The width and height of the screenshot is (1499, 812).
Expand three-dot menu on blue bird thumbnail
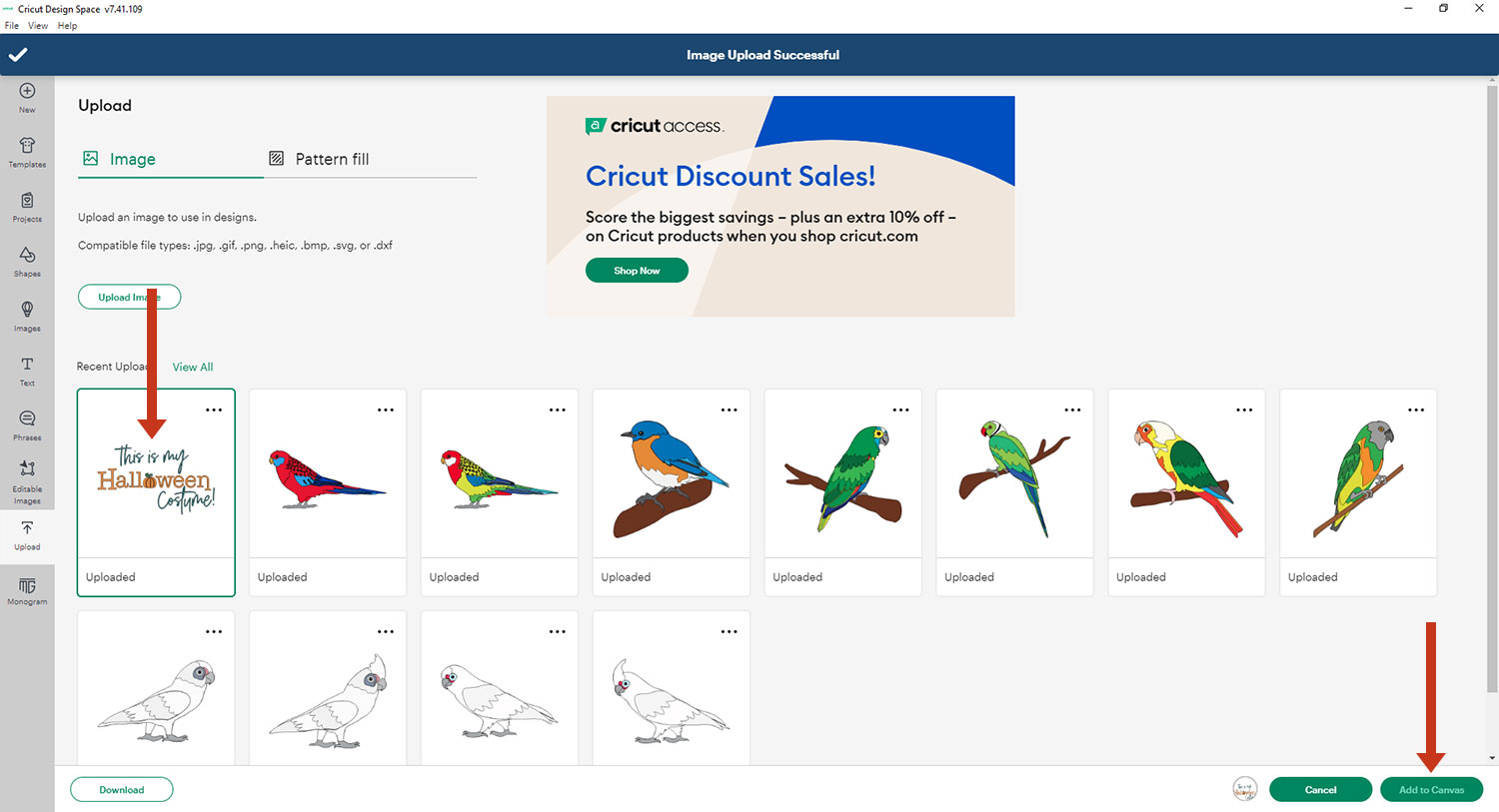[730, 409]
